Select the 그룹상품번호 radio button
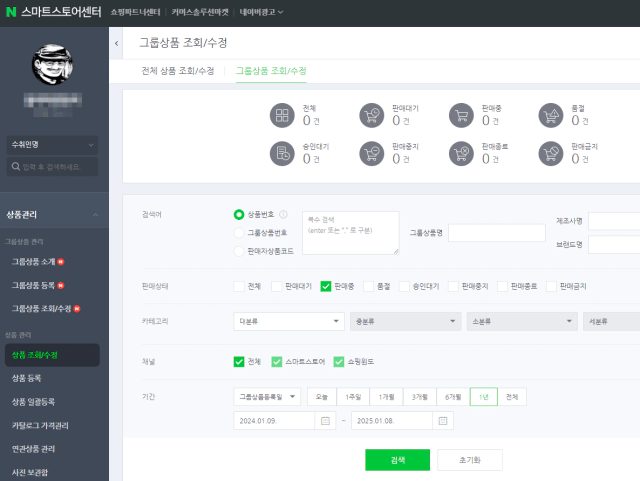Viewport: 640px width, 481px height. point(239,233)
